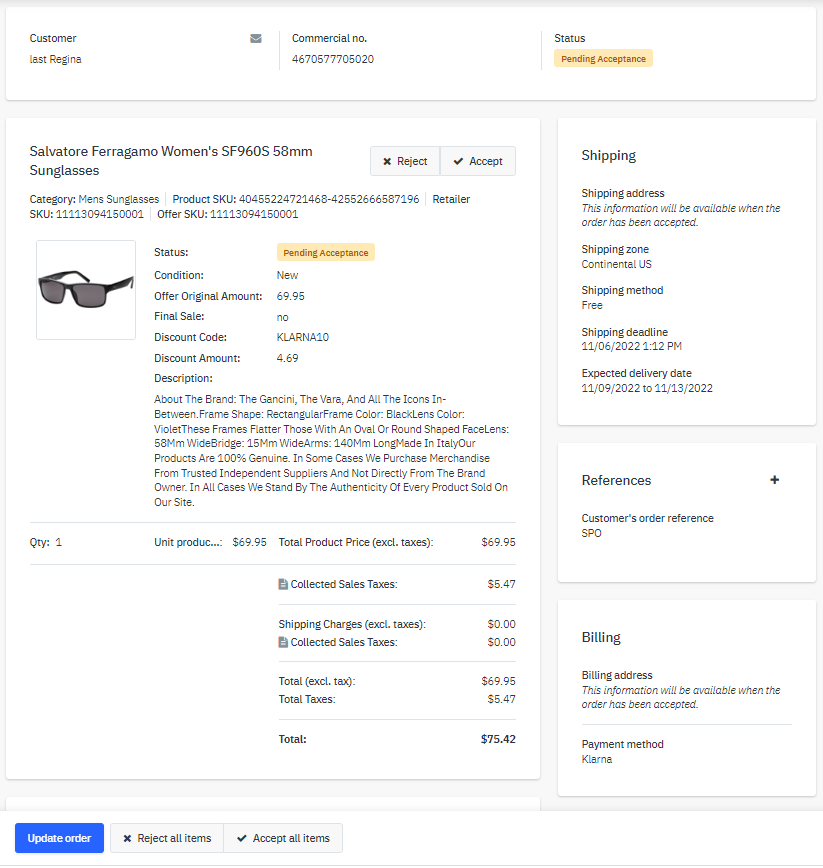Reject the Salvatore Ferragamo sunglasses item
This screenshot has width=823, height=868.
[405, 161]
